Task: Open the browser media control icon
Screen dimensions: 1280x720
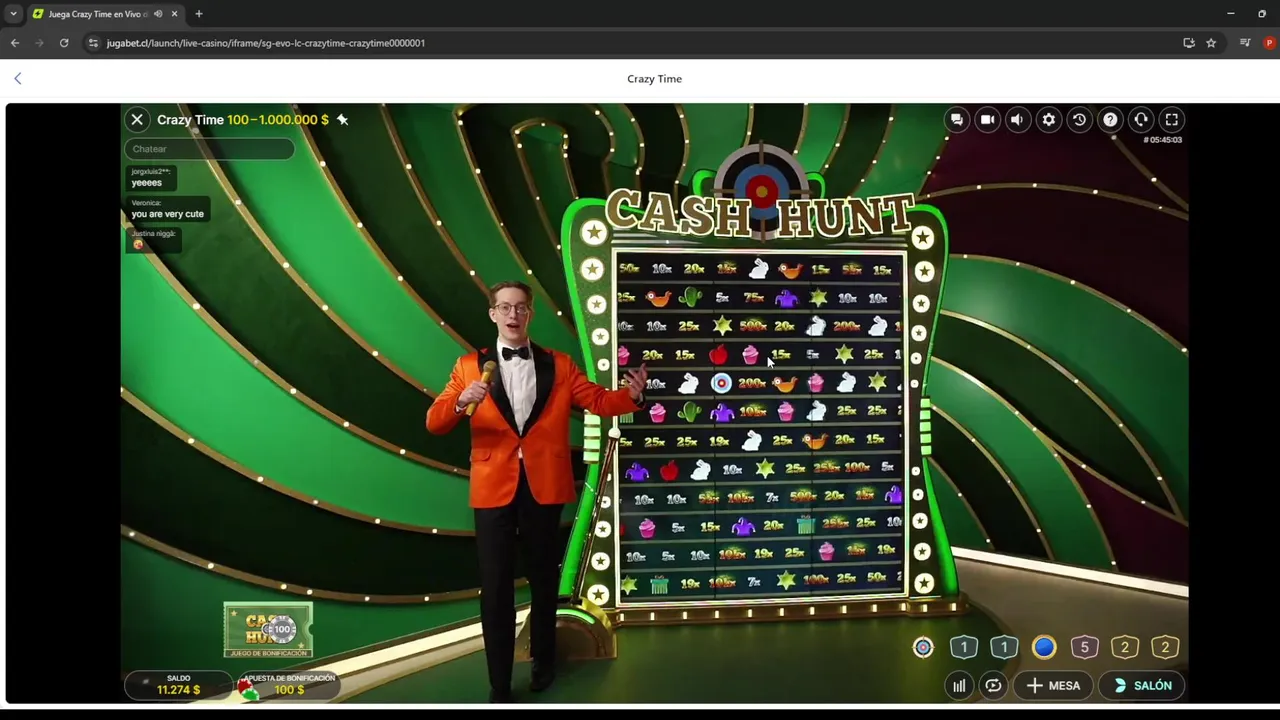Action: tap(1245, 43)
